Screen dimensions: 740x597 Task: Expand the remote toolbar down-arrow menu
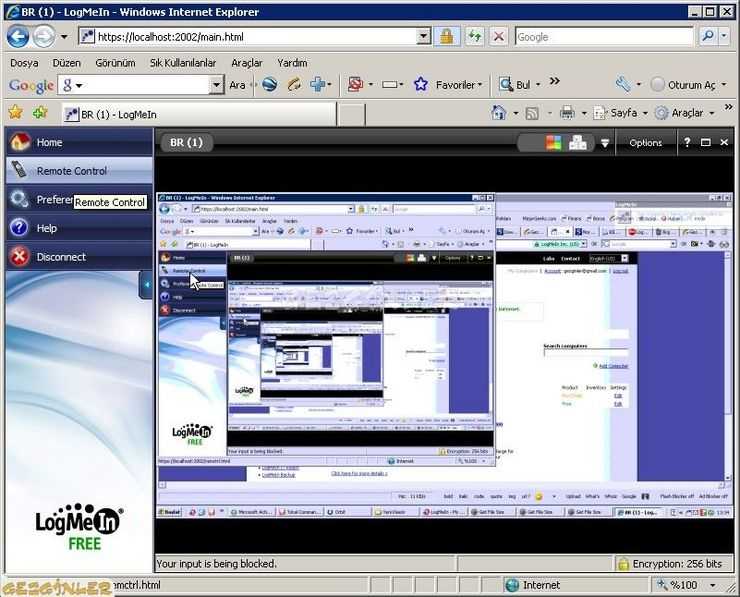tap(605, 143)
